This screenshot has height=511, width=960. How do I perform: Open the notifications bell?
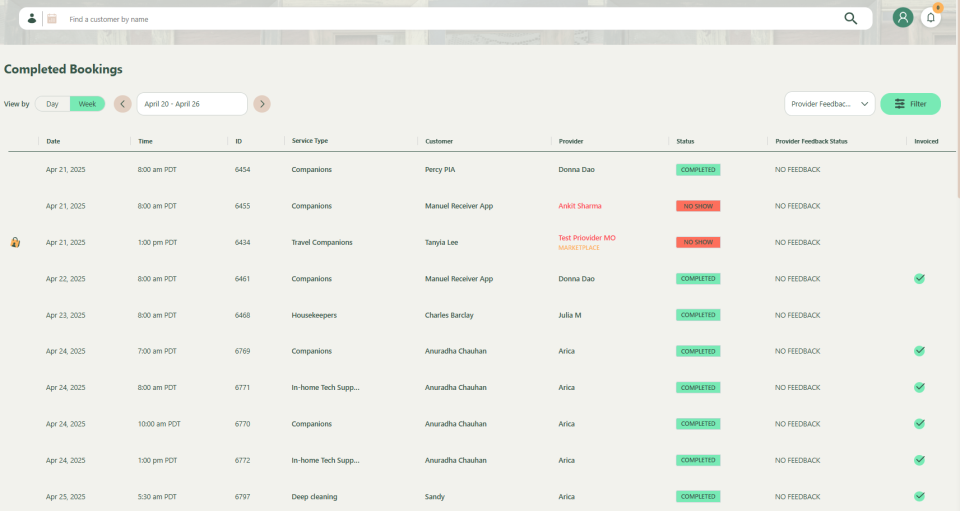coord(931,18)
